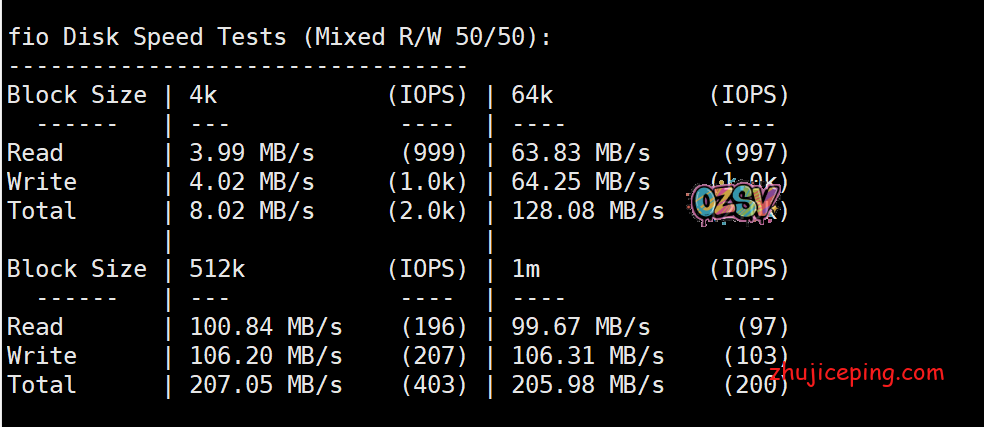
Task: Click the (999) IOPS read count
Action: coord(433,153)
